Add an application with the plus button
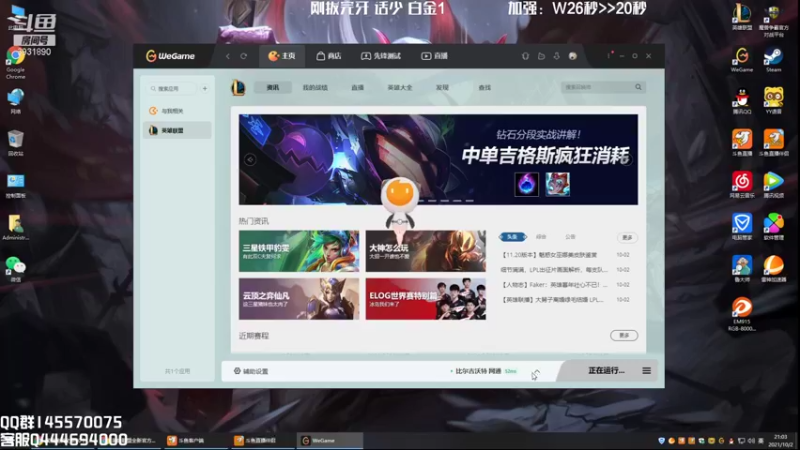 coord(205,88)
